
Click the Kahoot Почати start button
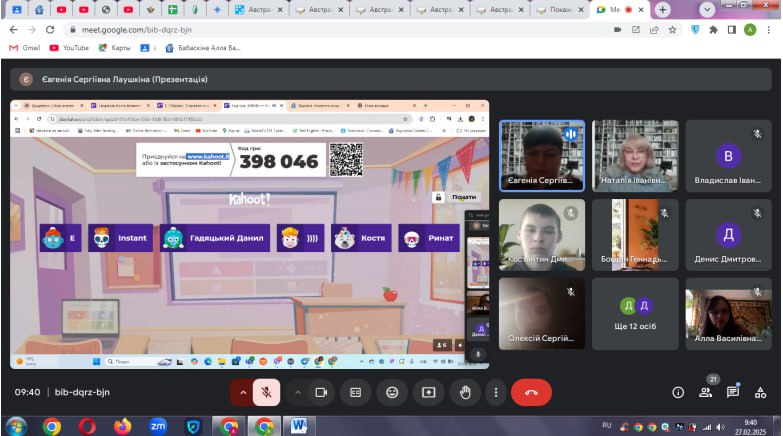click(464, 197)
